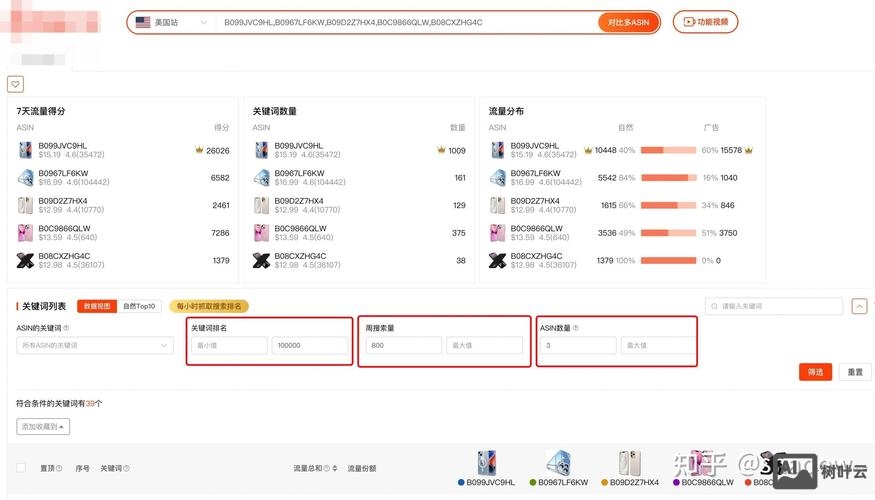Open the 所有ASIN的关键词 dropdown
The width and height of the screenshot is (875, 500).
tap(94, 345)
